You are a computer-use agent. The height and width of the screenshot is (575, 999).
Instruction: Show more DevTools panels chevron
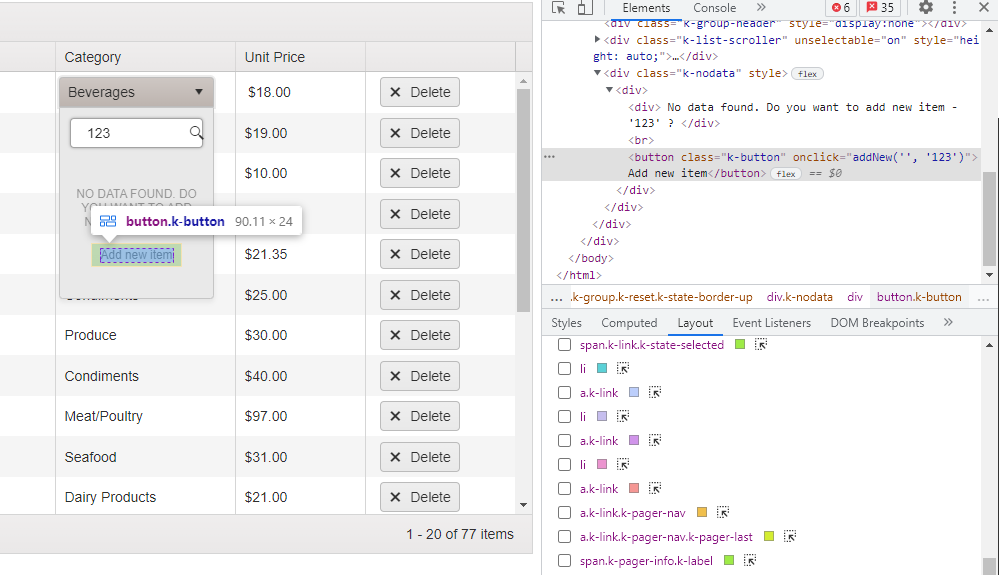tap(761, 7)
